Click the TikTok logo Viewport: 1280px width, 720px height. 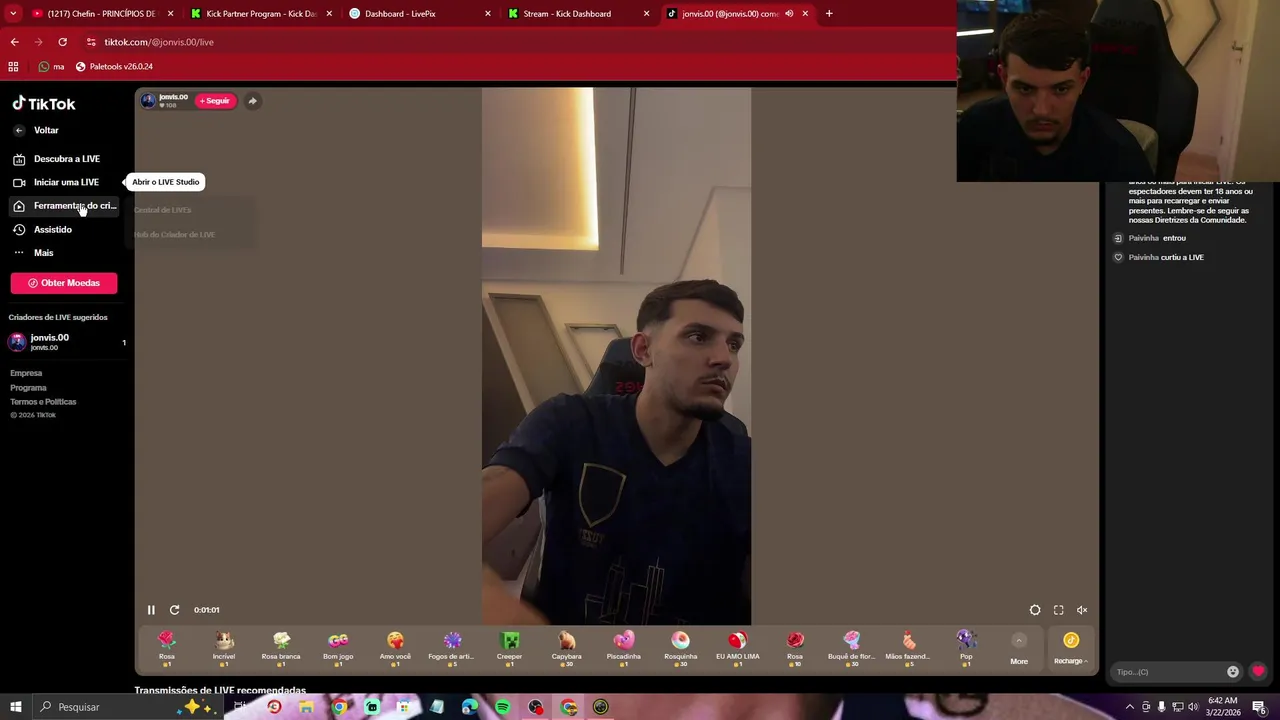click(x=44, y=104)
